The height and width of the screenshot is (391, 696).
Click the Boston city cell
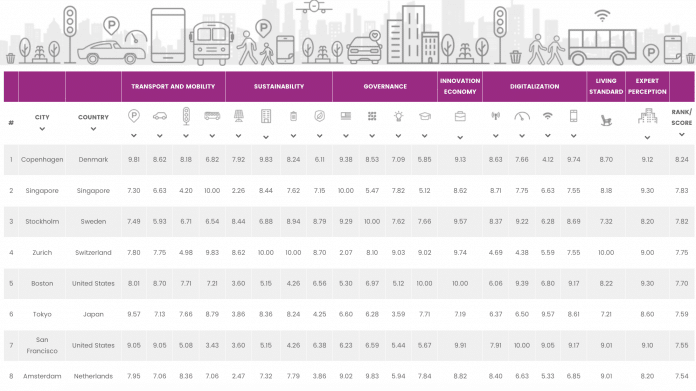click(42, 283)
